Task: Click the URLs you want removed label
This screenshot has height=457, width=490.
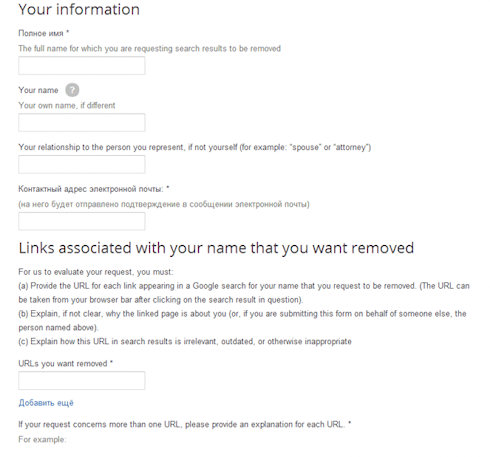Action: [66, 363]
